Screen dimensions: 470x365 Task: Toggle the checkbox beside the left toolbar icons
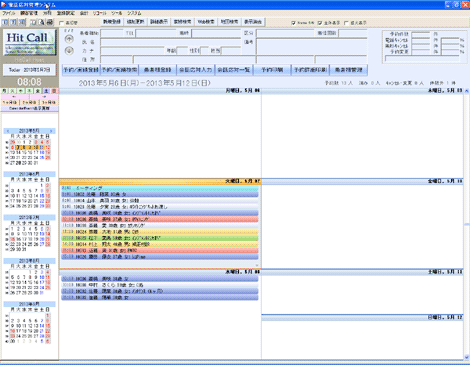[61, 23]
